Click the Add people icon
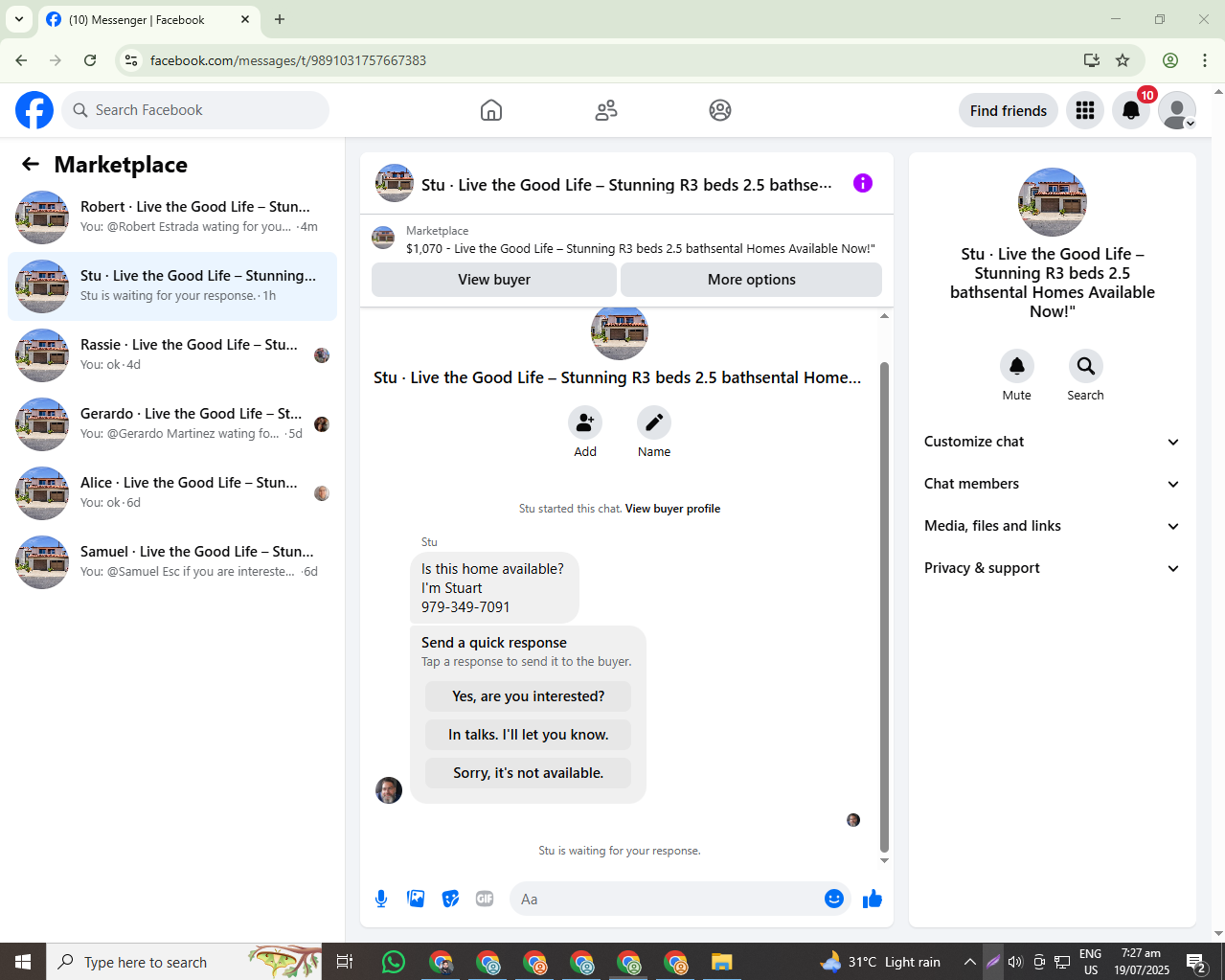This screenshot has width=1225, height=980. pos(585,422)
